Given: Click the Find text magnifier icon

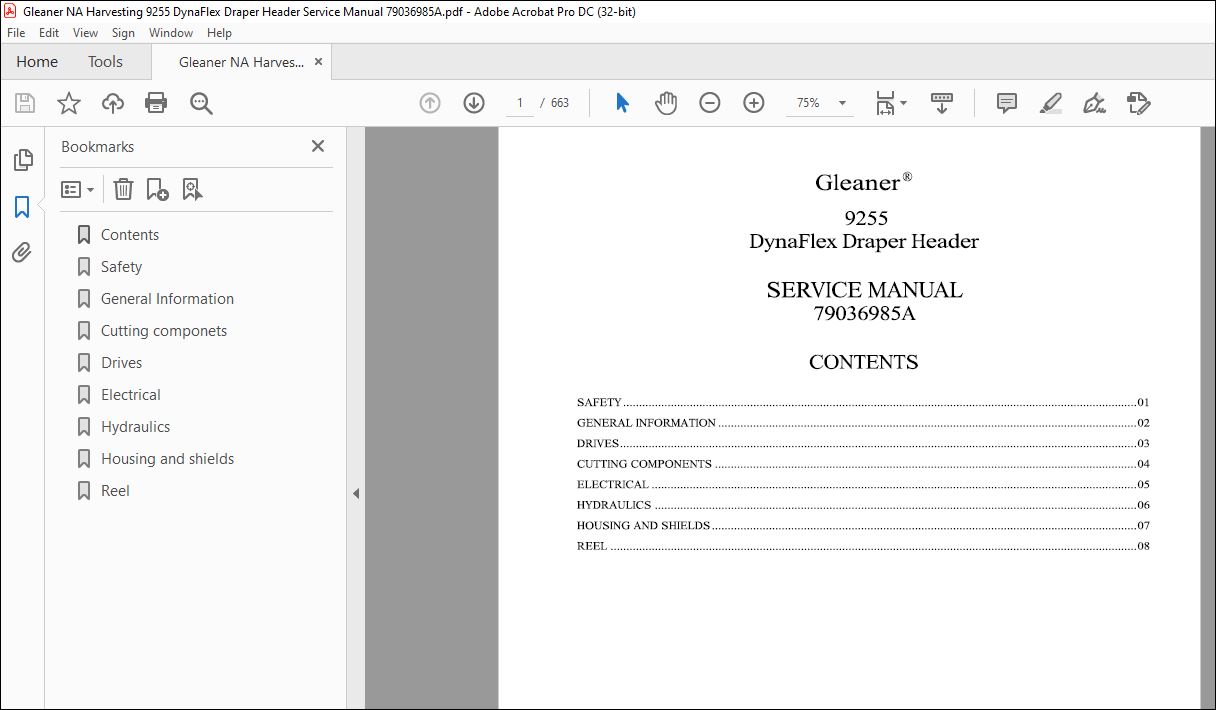Looking at the screenshot, I should pos(201,103).
